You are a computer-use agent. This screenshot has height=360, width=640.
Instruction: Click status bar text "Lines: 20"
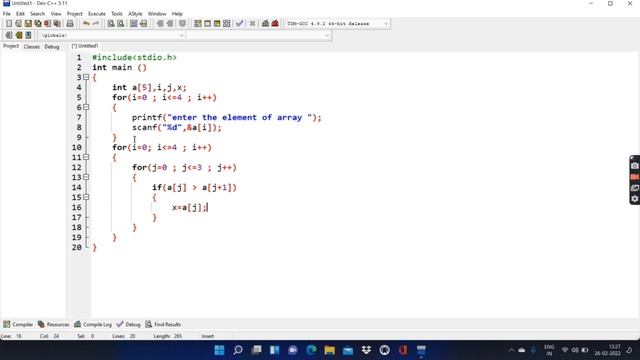click(124, 336)
